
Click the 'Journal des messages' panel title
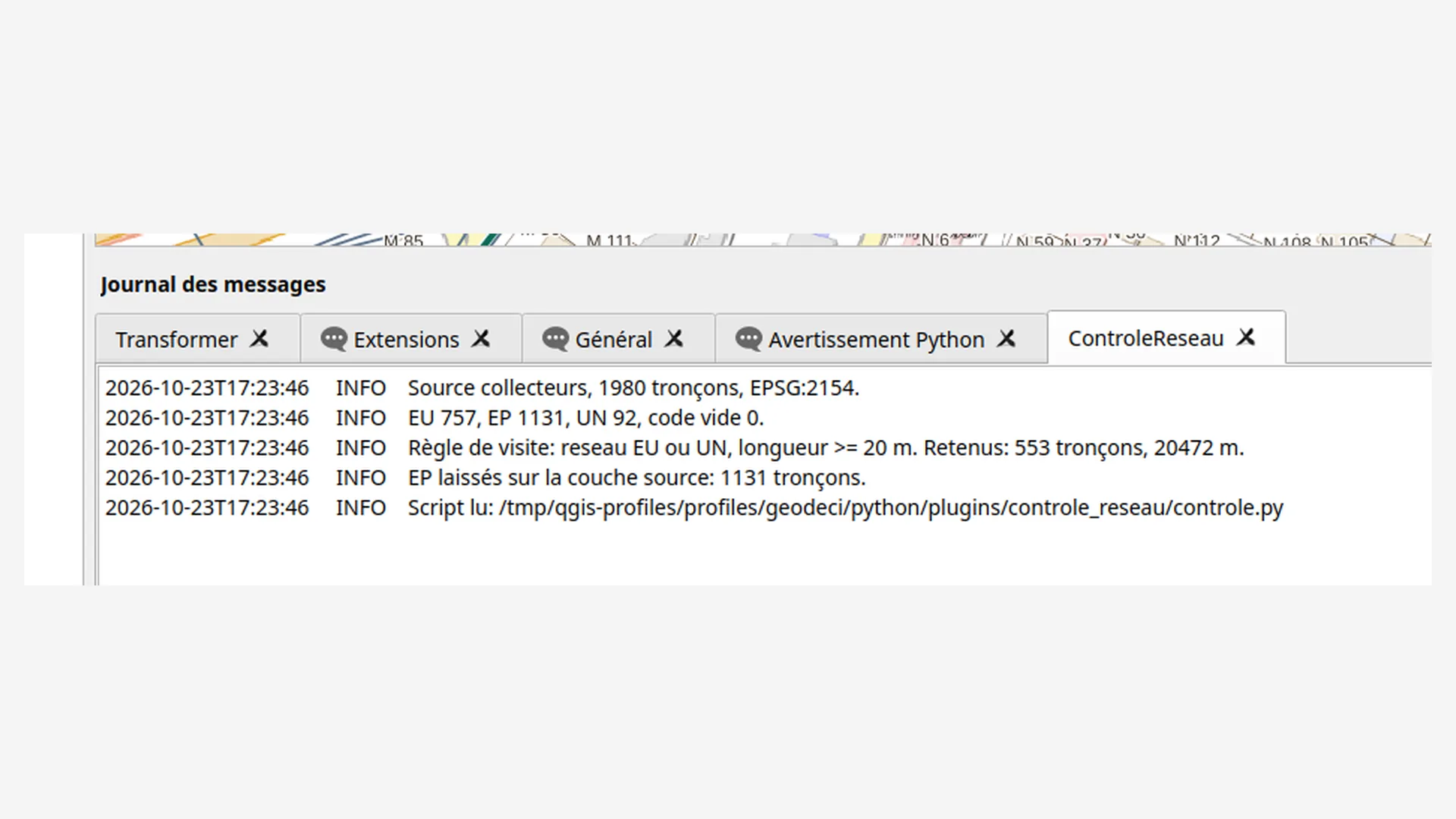[213, 284]
